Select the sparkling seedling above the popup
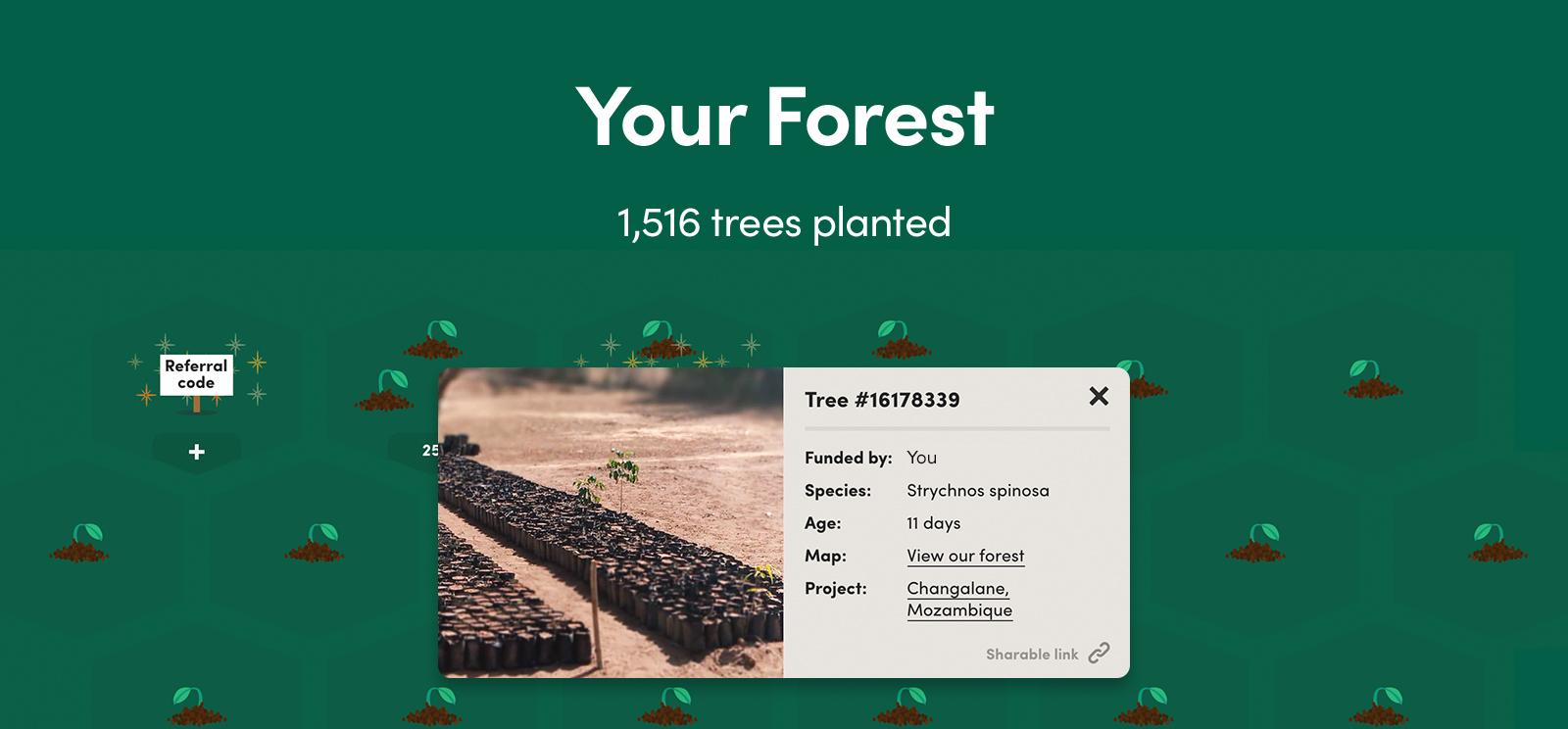The width and height of the screenshot is (1568, 729). point(666,341)
